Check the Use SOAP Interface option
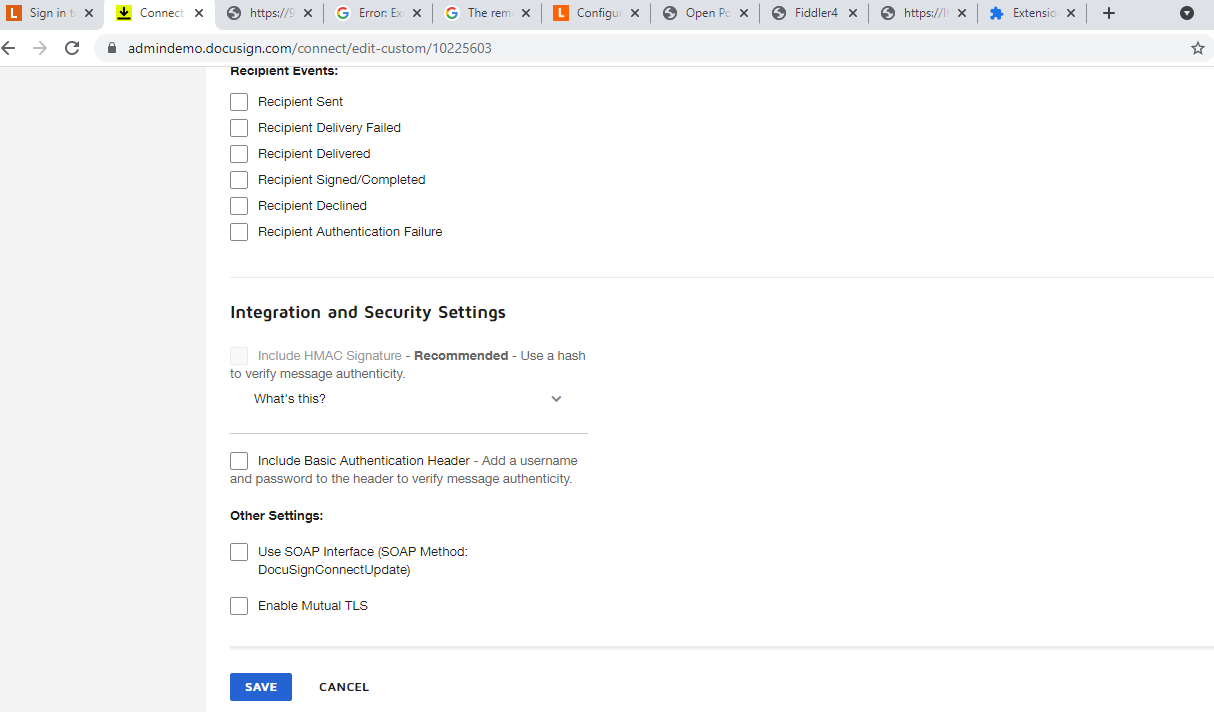The height and width of the screenshot is (712, 1214). click(x=239, y=552)
